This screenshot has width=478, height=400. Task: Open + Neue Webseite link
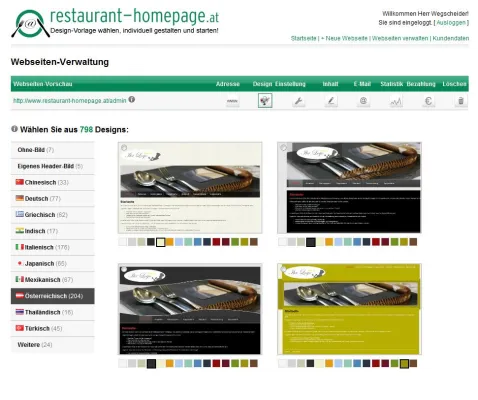click(x=344, y=38)
